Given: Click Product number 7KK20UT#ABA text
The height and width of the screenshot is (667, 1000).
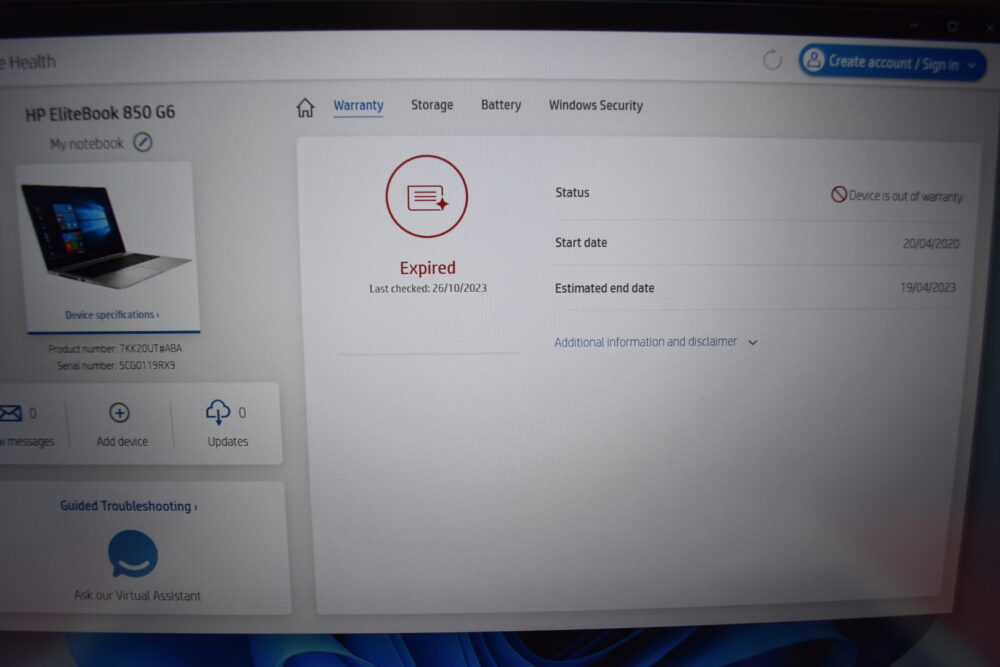Looking at the screenshot, I should [115, 348].
